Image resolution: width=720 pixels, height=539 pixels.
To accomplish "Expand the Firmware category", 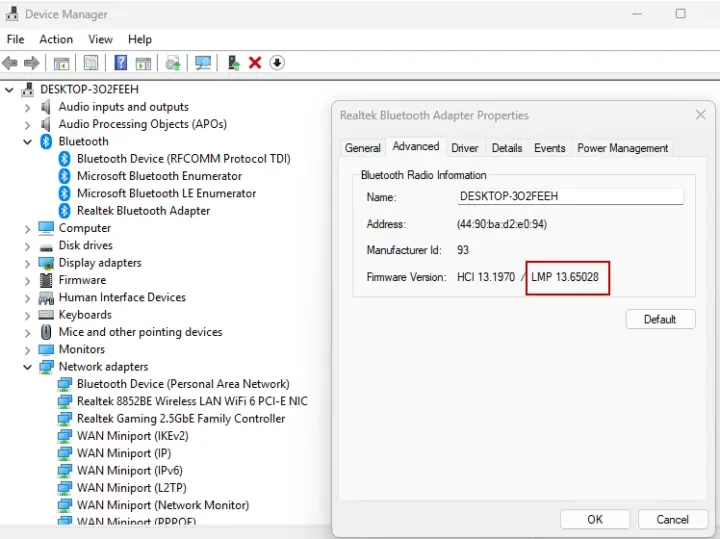I will [x=27, y=281].
